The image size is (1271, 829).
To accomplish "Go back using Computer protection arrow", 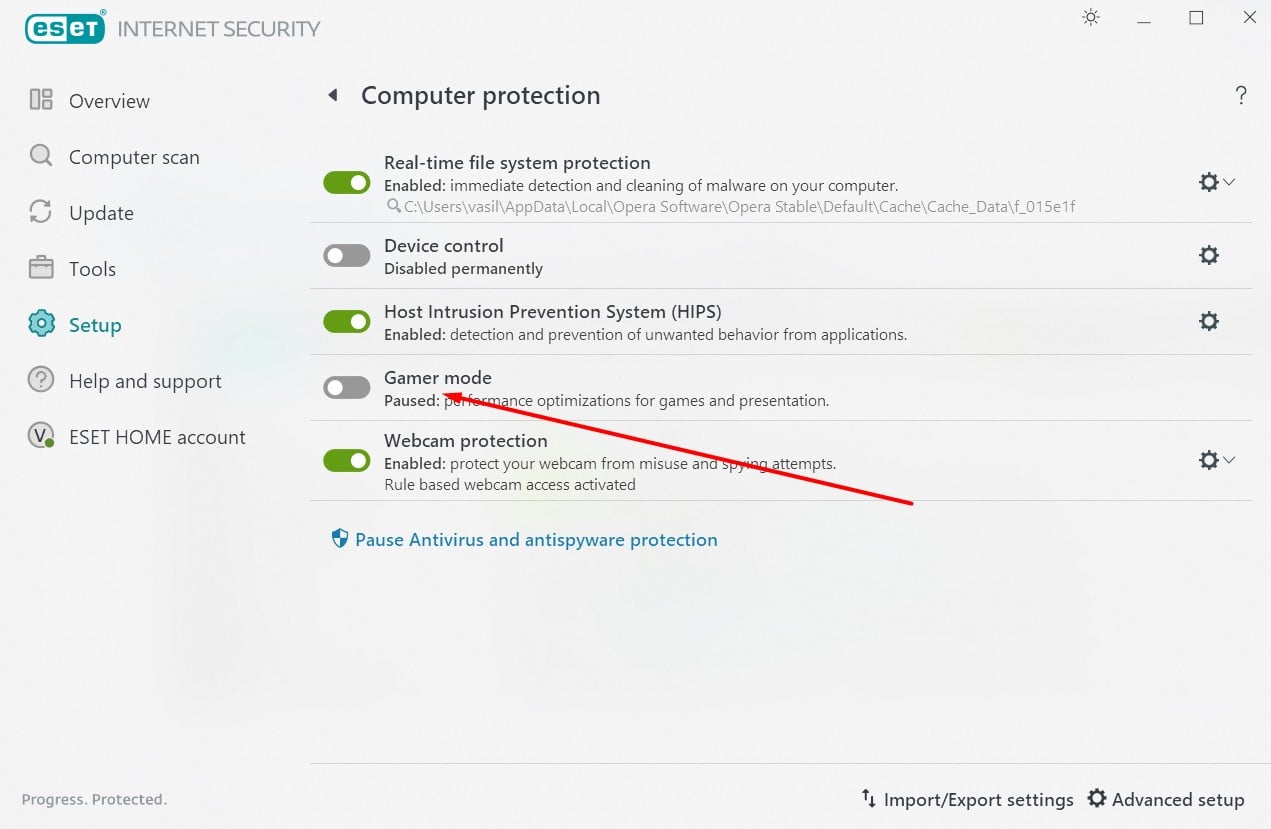I will coord(333,96).
